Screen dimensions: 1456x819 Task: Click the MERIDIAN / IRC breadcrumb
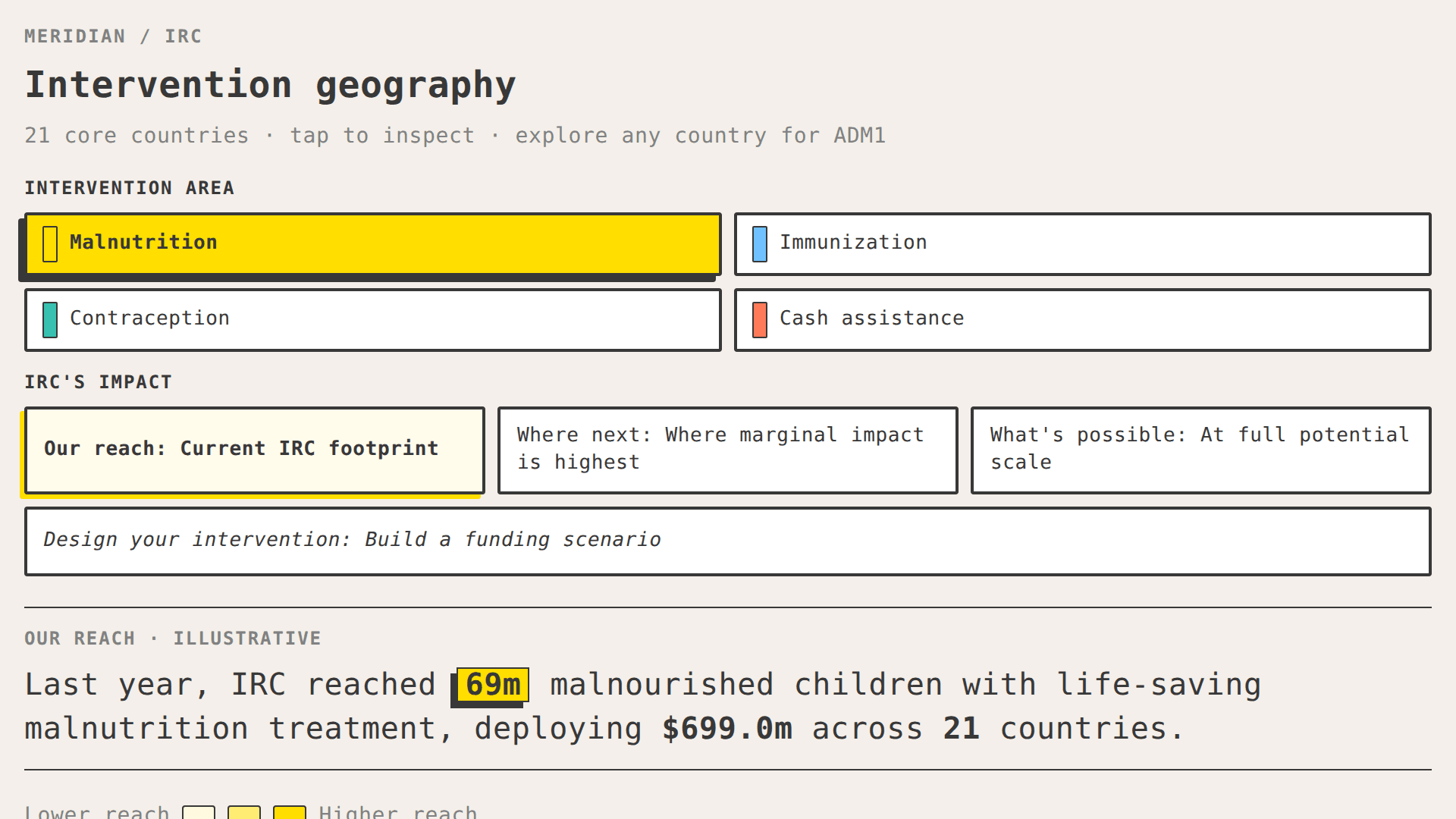click(113, 36)
